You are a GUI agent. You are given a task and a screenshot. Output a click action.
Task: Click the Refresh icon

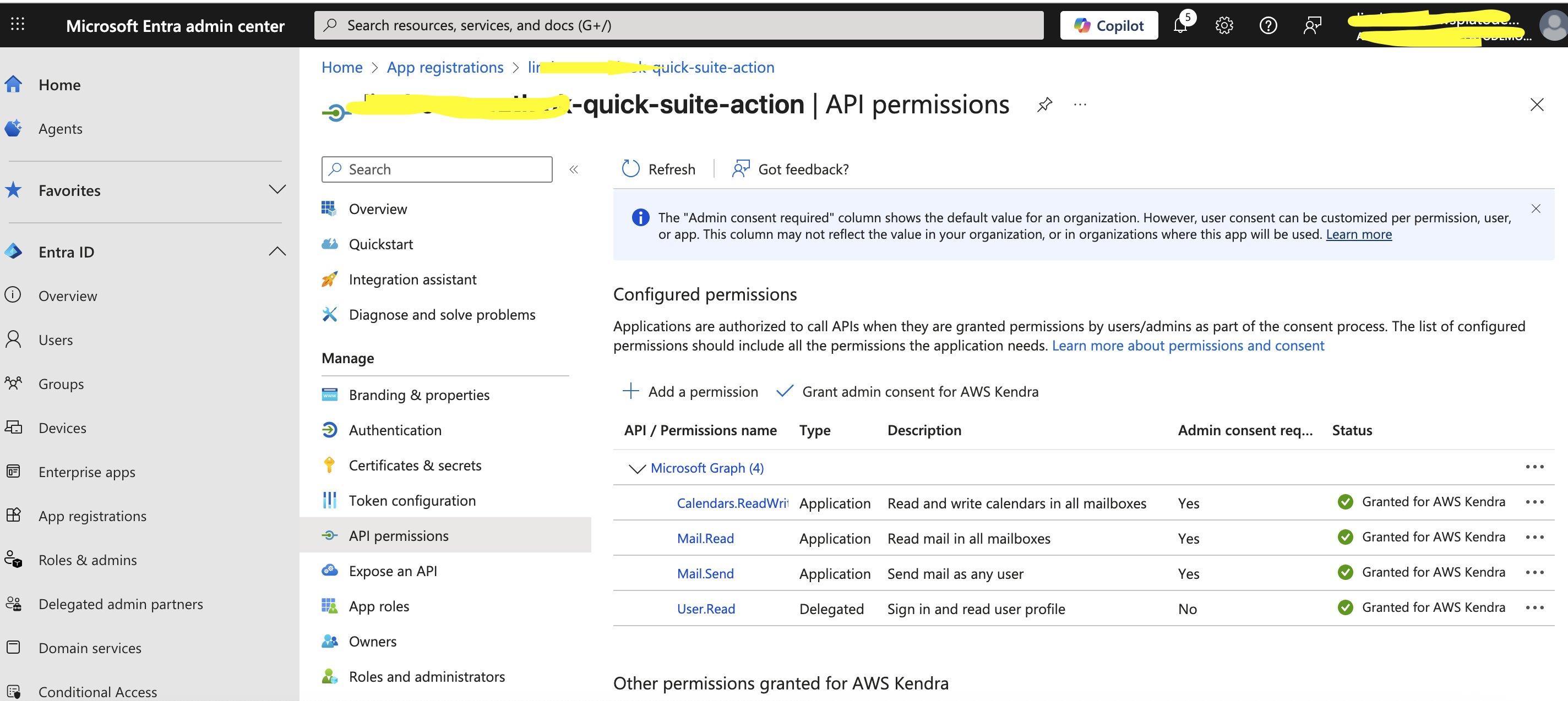pyautogui.click(x=630, y=168)
